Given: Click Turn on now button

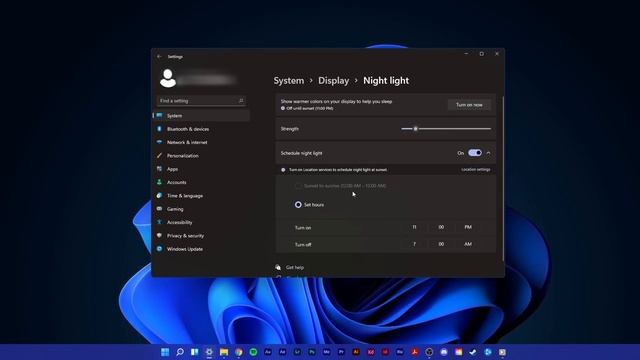Looking at the screenshot, I should pos(469,105).
